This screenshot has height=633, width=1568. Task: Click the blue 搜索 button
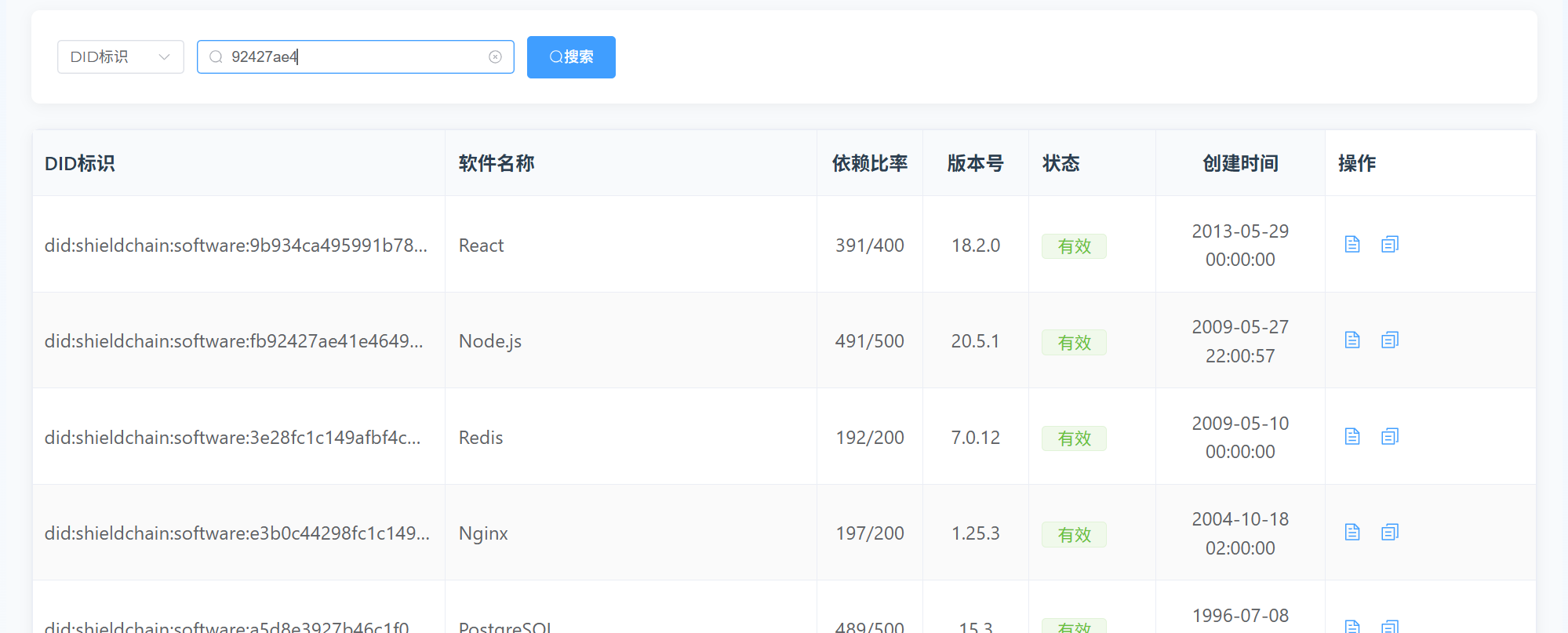pos(571,57)
